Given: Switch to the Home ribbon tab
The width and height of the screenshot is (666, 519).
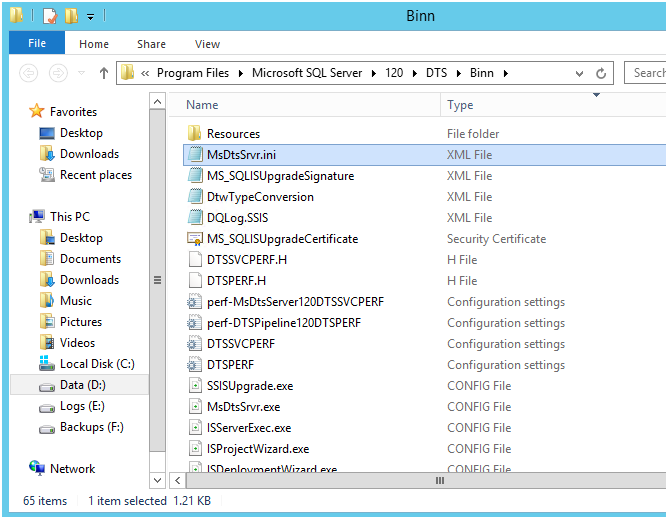Looking at the screenshot, I should (94, 44).
